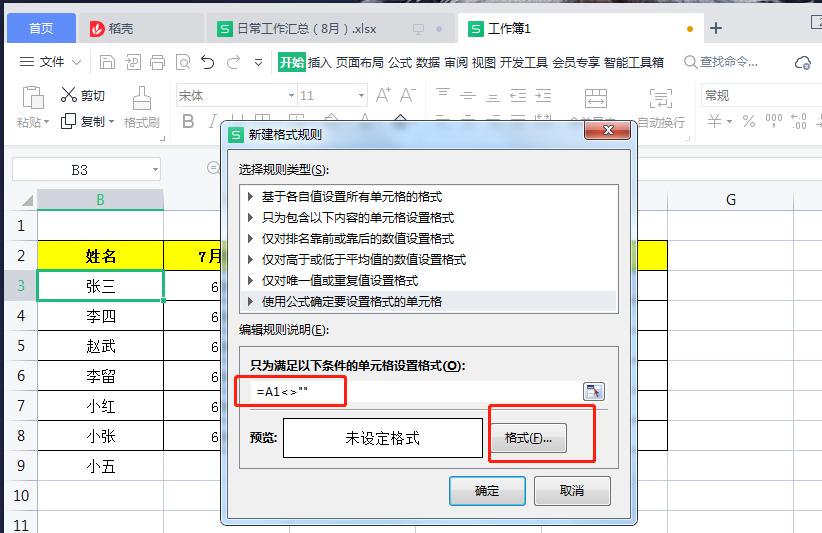Open the name box dropdown arrow
Viewport: 822px width, 533px height.
coord(155,169)
